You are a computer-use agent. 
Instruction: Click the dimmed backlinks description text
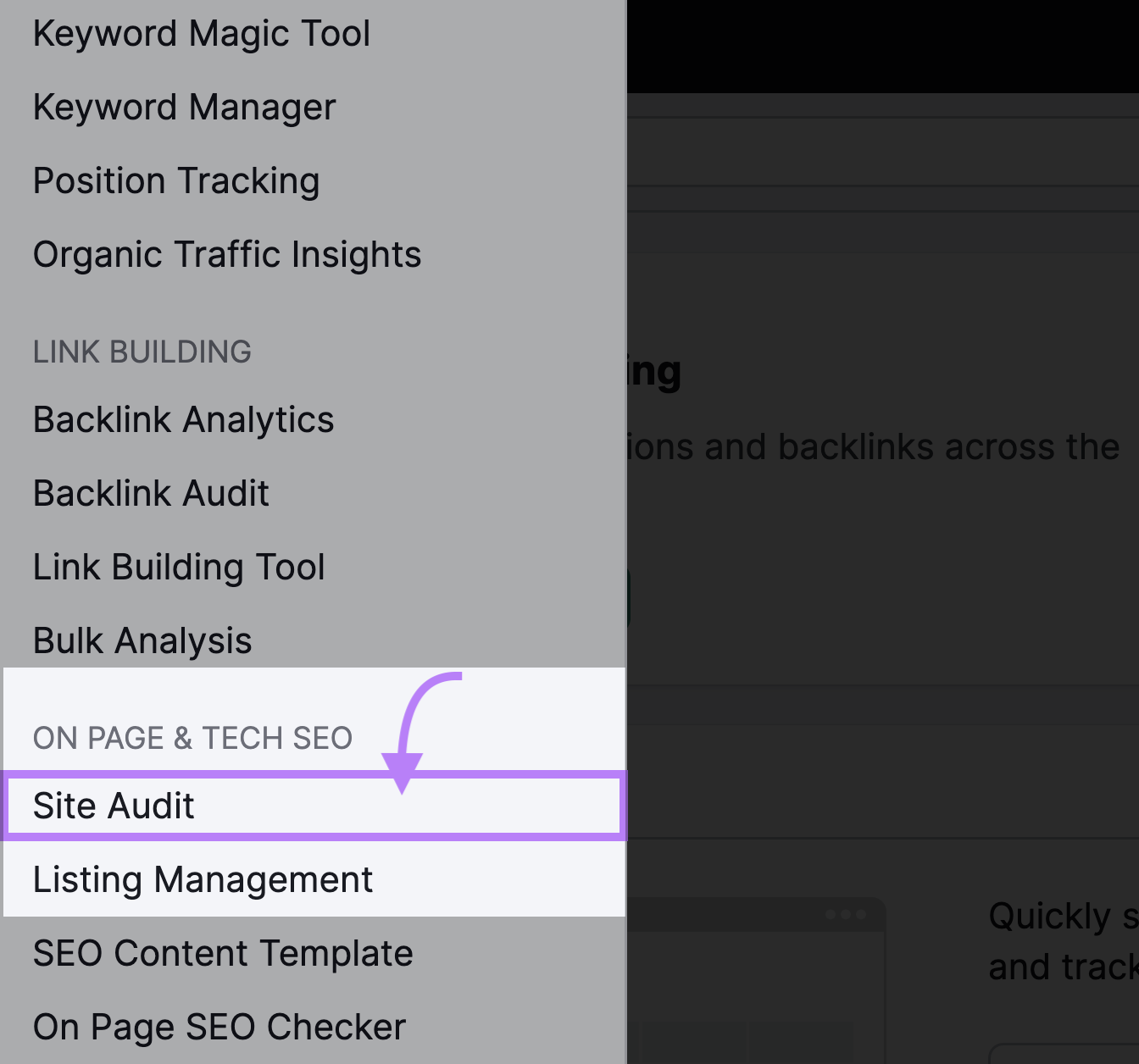873,447
